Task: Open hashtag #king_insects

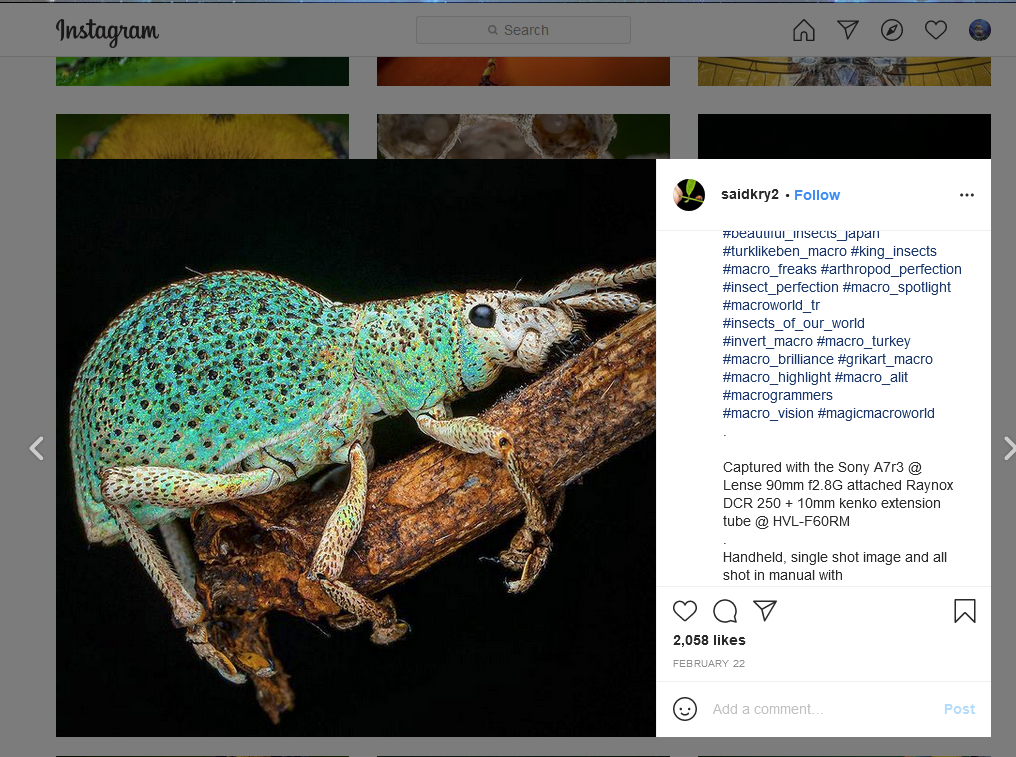Action: point(894,251)
